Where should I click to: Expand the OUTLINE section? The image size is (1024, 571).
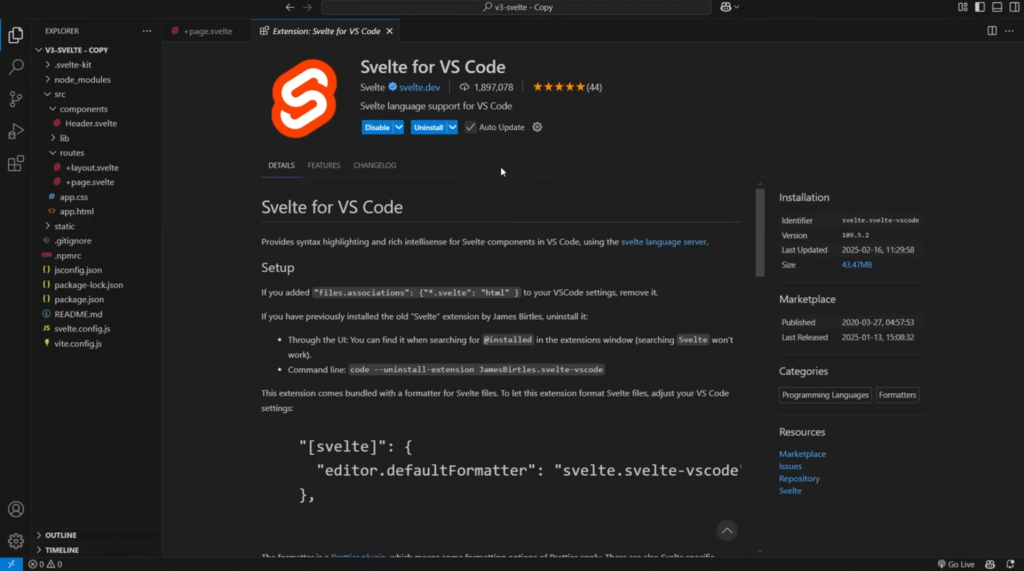point(60,535)
